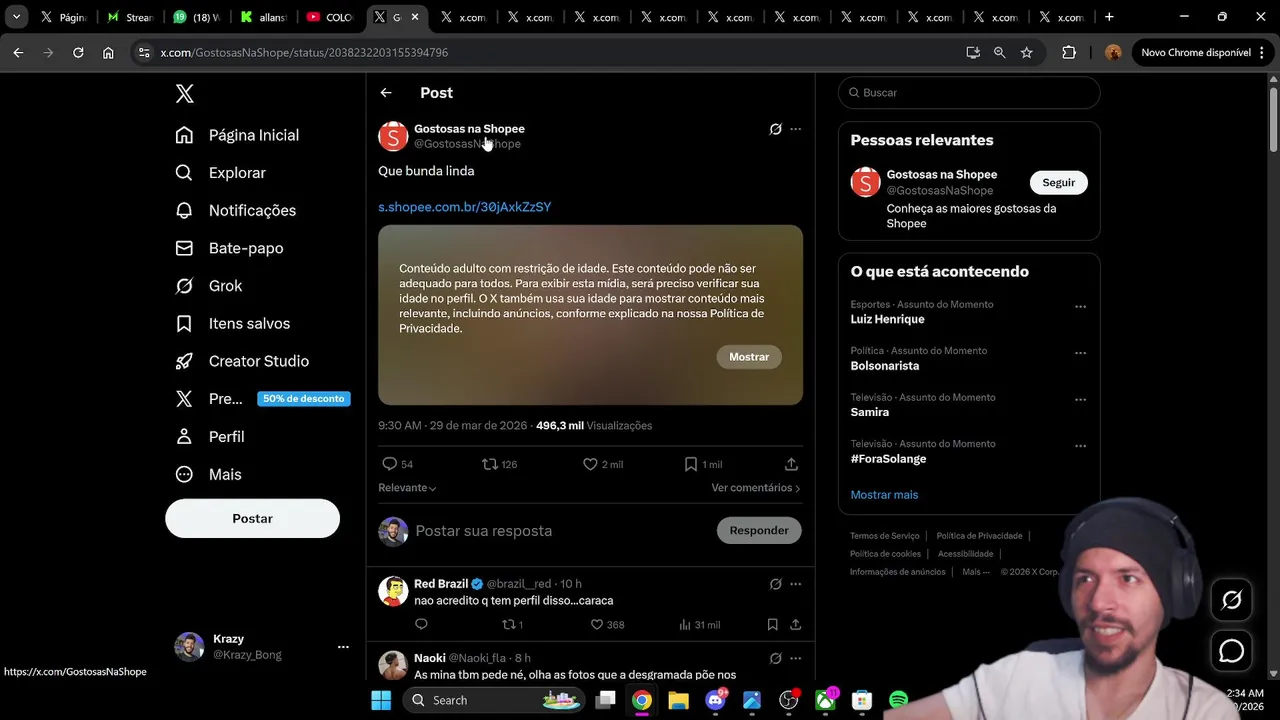This screenshot has width=1280, height=720.
Task: Click the X logo in sidebar
Action: (x=185, y=93)
